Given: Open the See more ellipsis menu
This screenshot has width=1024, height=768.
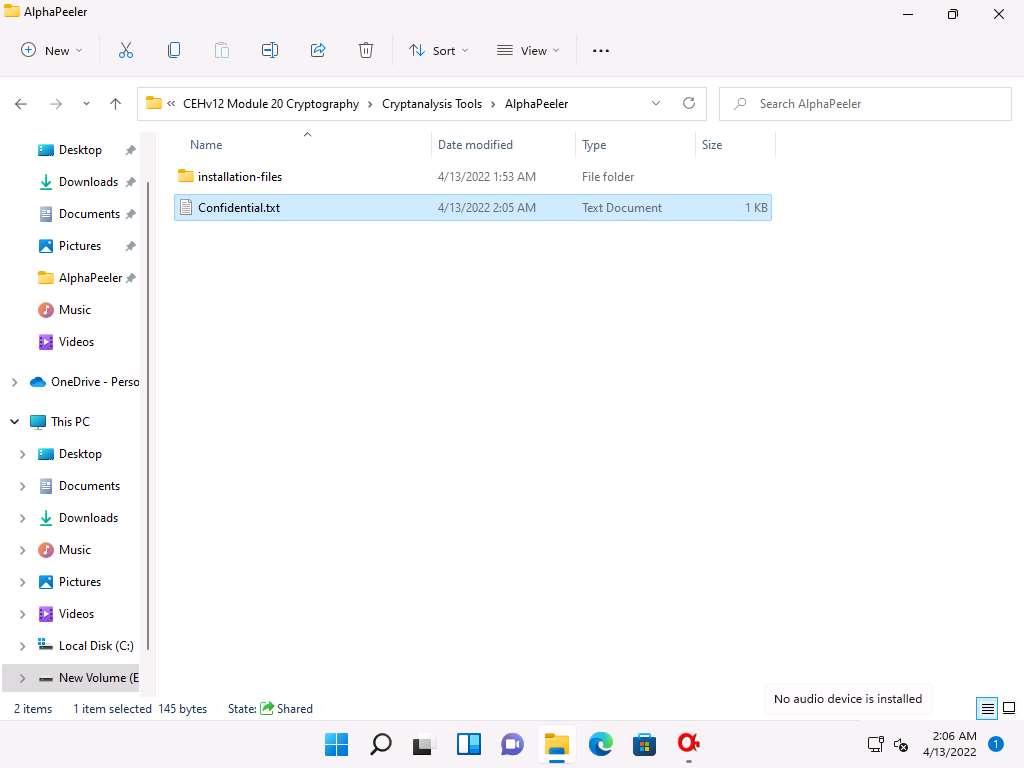Looking at the screenshot, I should (601, 50).
